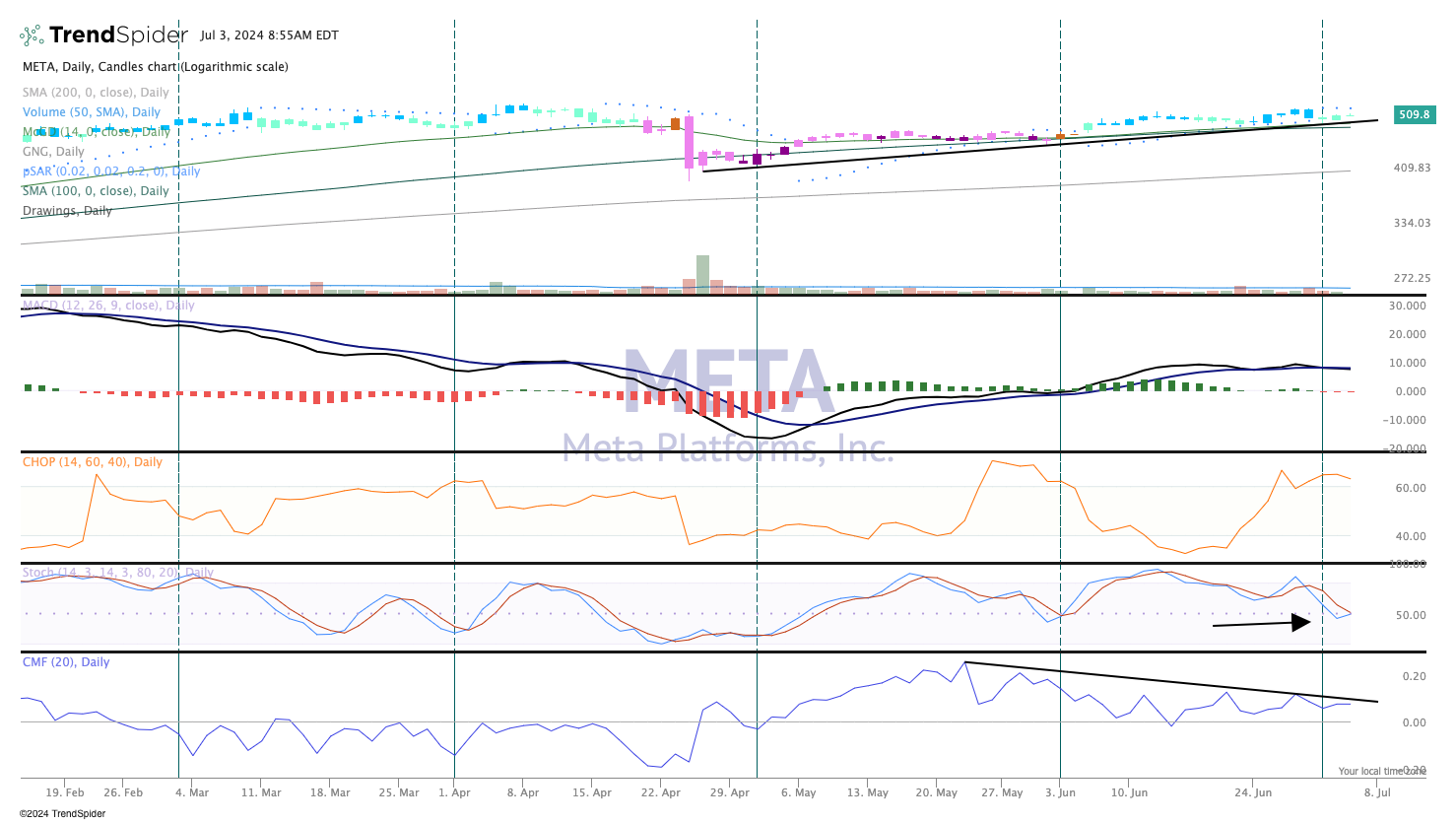
Task: Click the '4. Mar' date label
Action: coord(192,792)
